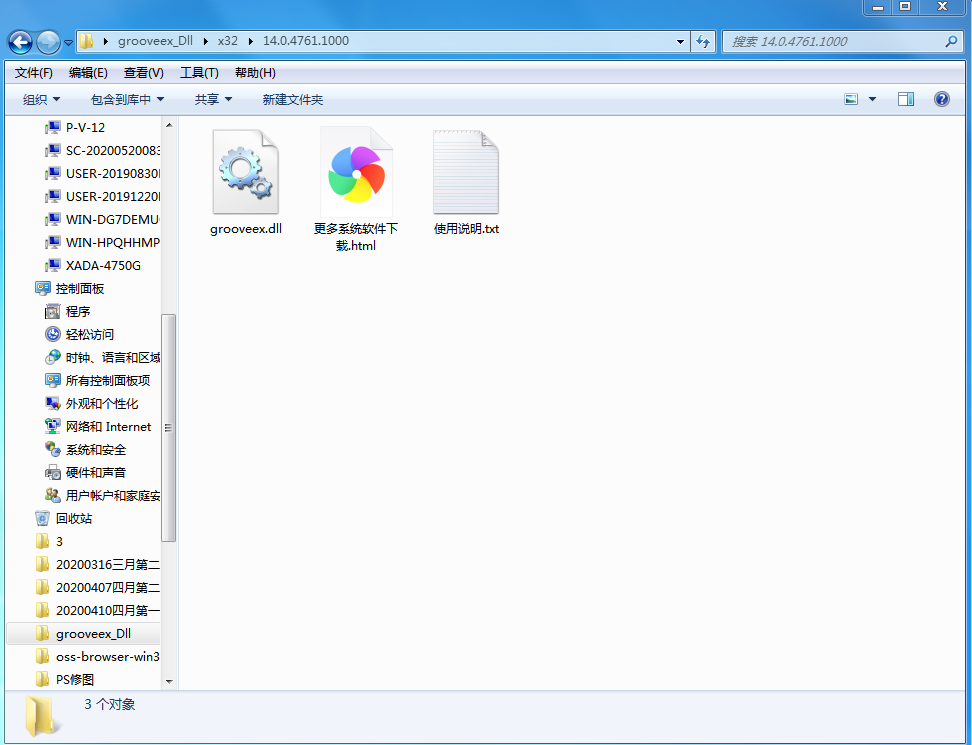Select PS修图 folder in tree
Viewport: 972px width, 745px height.
click(74, 680)
